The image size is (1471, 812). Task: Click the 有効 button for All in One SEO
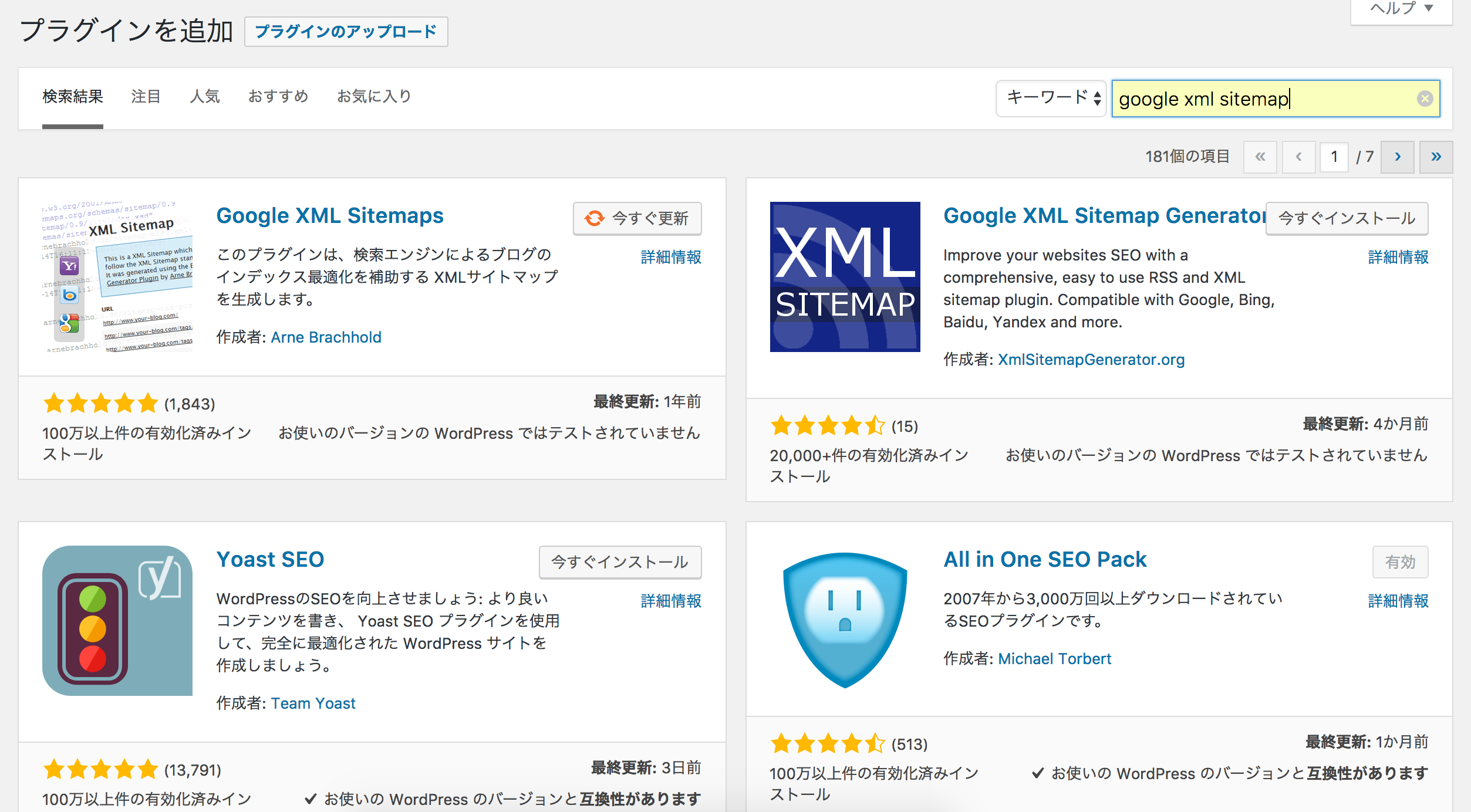[1401, 562]
